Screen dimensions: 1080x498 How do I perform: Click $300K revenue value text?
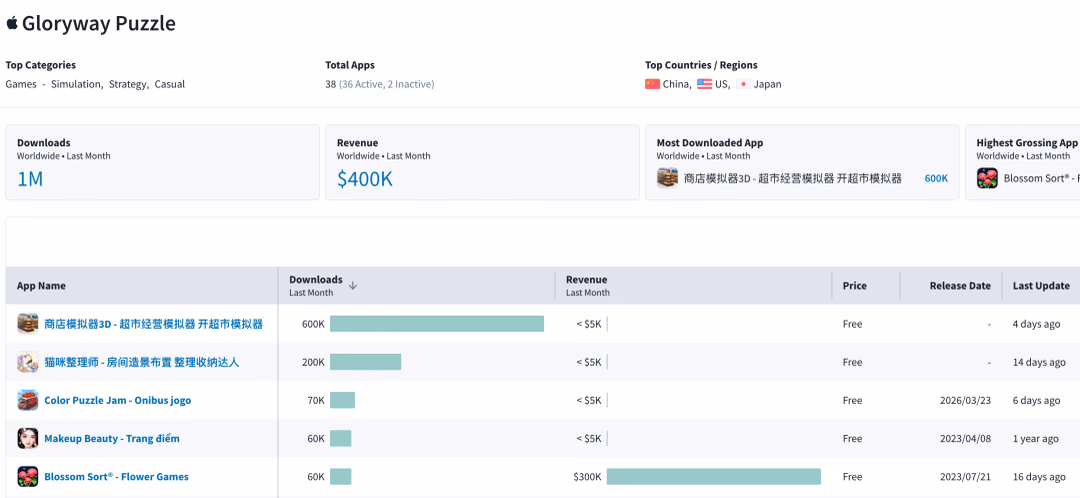pos(588,477)
